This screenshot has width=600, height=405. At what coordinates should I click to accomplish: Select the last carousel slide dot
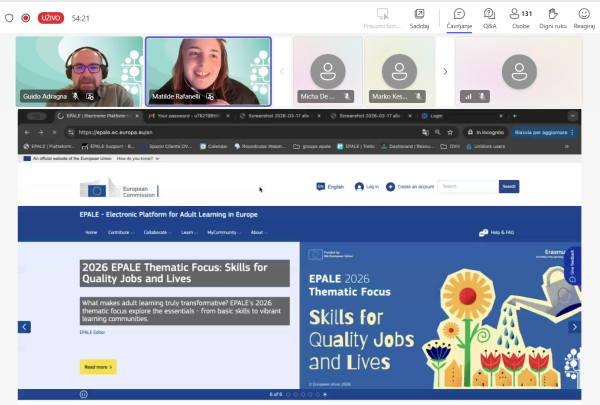326,394
